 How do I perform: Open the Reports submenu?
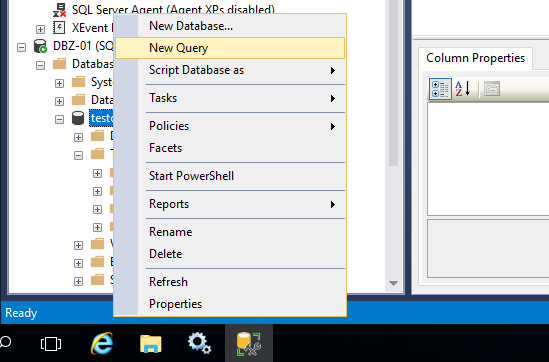point(230,204)
